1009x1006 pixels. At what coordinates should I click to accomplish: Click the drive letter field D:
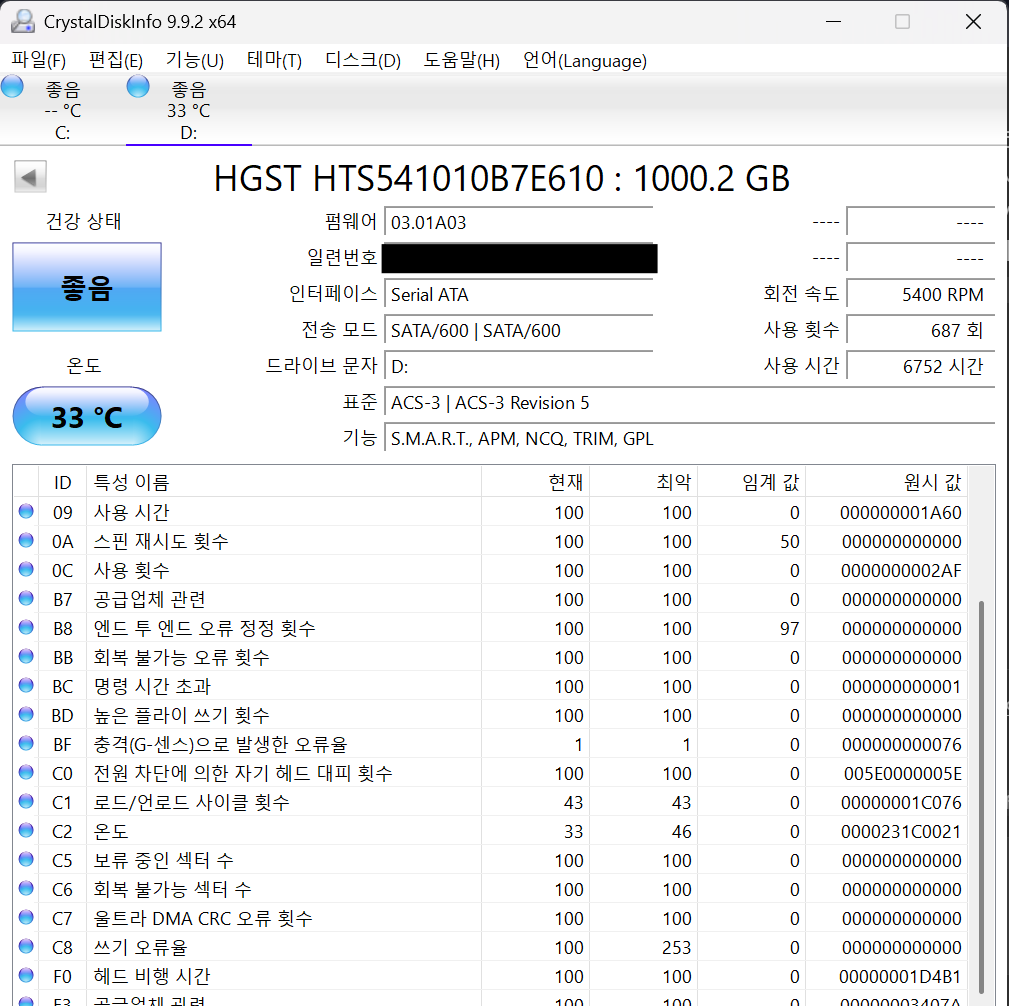coord(519,367)
